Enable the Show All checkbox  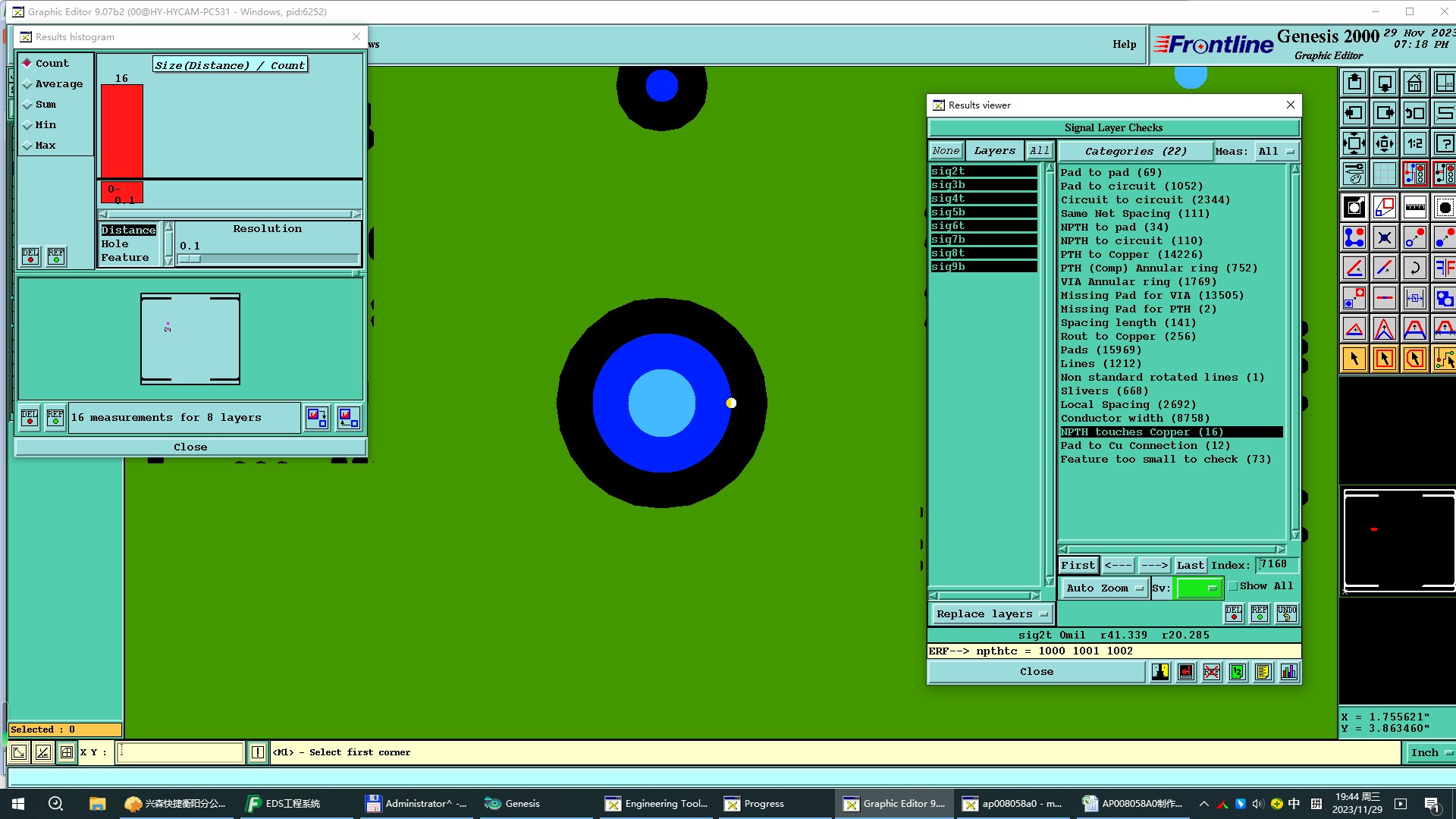(x=1233, y=586)
